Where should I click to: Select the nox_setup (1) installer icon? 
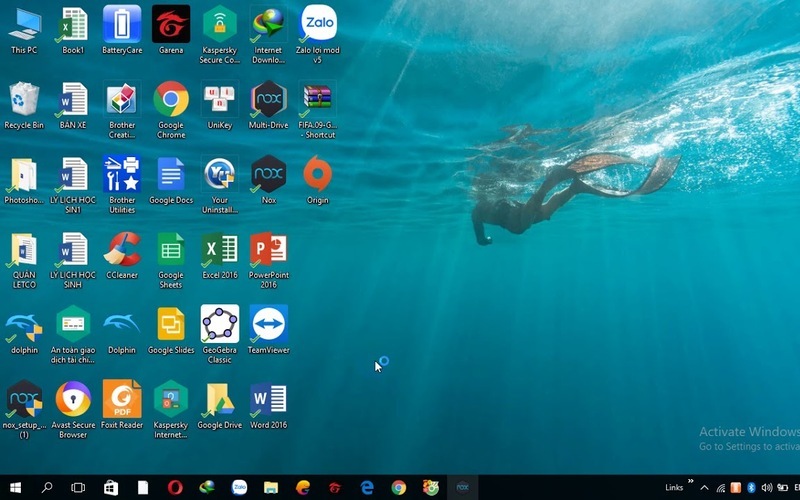tap(24, 410)
